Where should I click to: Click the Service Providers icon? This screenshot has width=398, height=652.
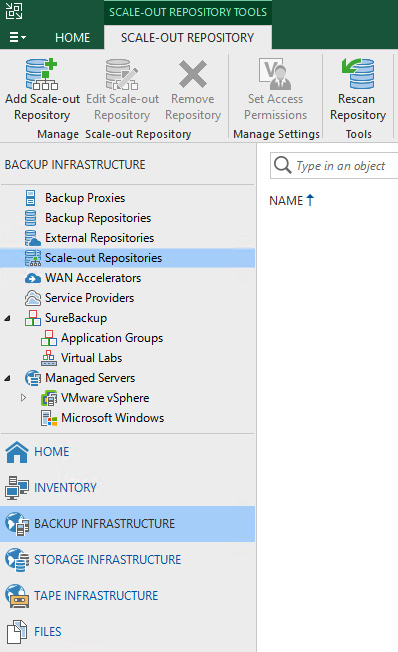[x=33, y=298]
